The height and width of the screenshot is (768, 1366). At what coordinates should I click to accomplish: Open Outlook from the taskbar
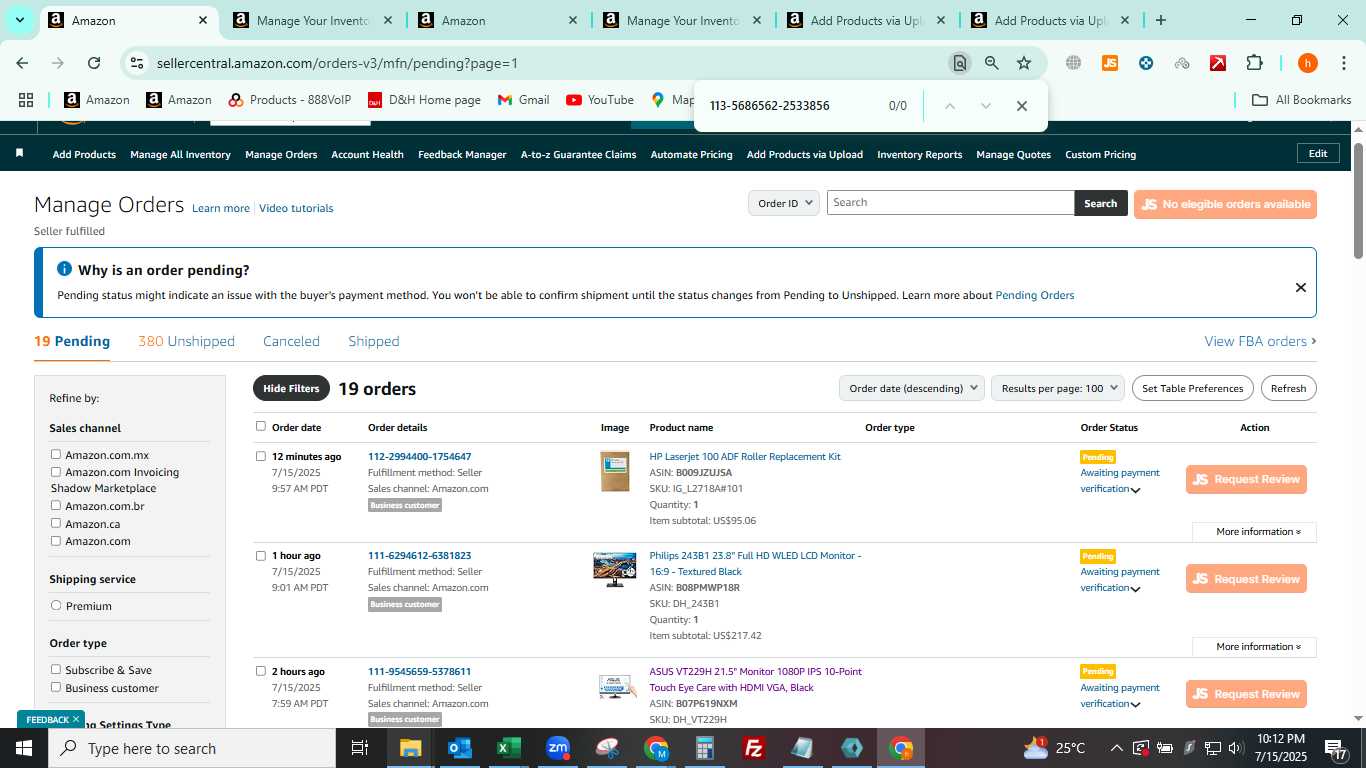[460, 748]
